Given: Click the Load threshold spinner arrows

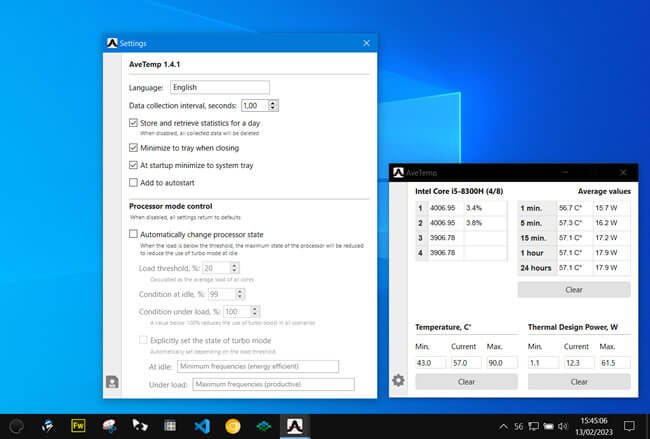Looking at the screenshot, I should (234, 268).
